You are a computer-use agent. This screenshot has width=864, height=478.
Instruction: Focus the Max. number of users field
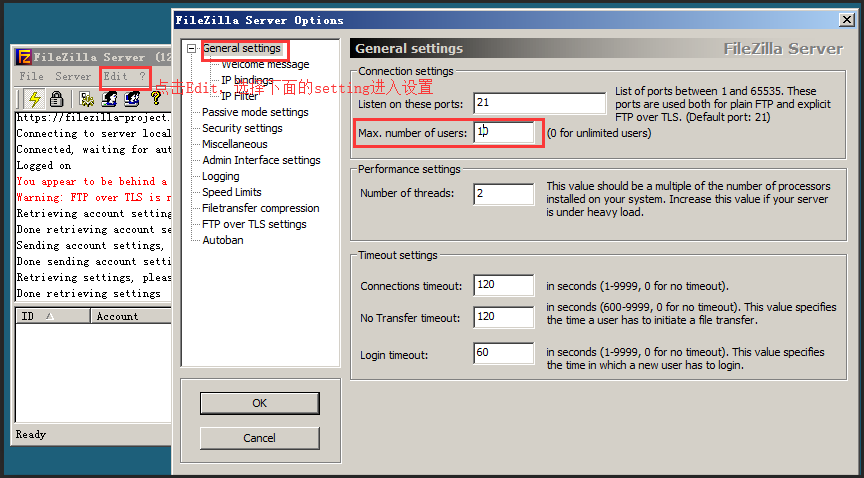(x=504, y=132)
